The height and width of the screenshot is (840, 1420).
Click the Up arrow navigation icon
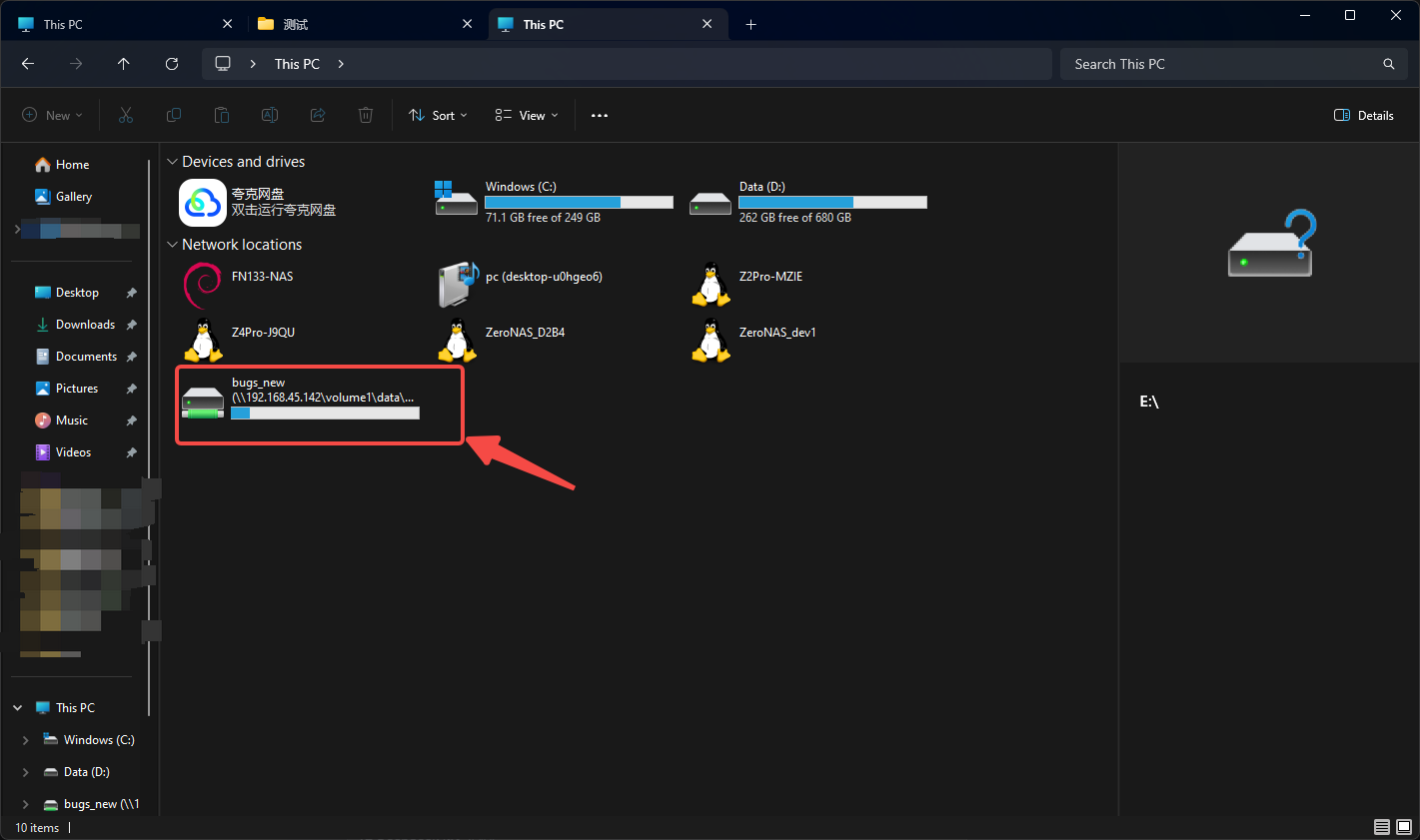124,64
